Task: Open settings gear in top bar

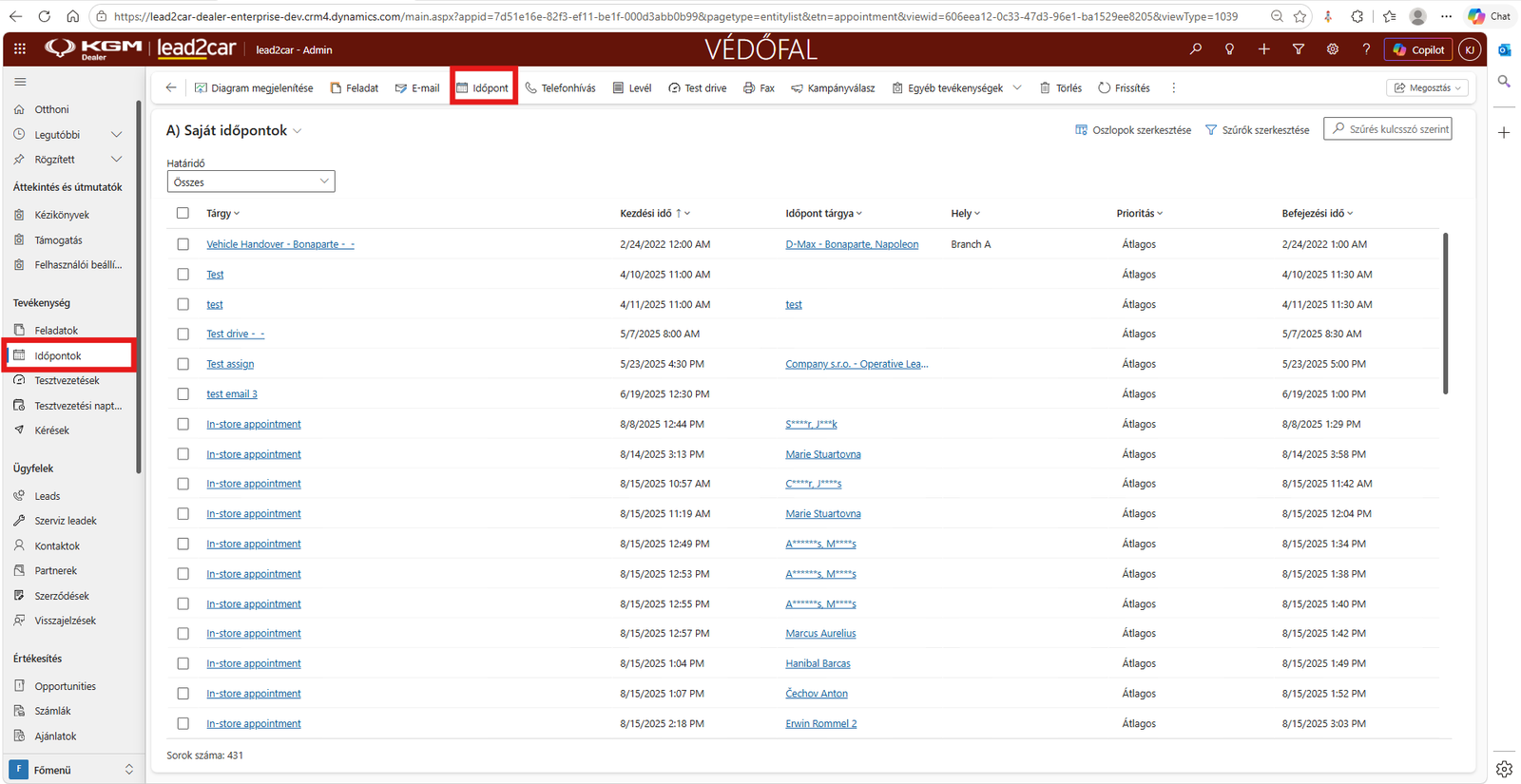Action: [x=1333, y=49]
